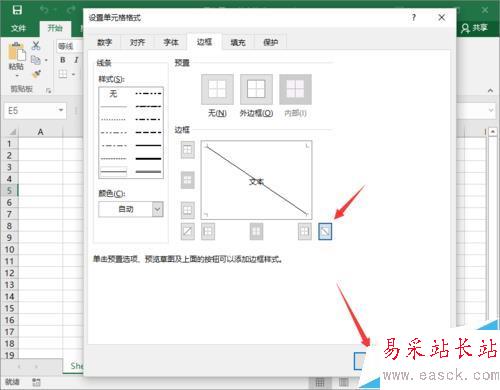The height and width of the screenshot is (390, 500).
Task: Toggle the left border button
Action: click(208, 231)
